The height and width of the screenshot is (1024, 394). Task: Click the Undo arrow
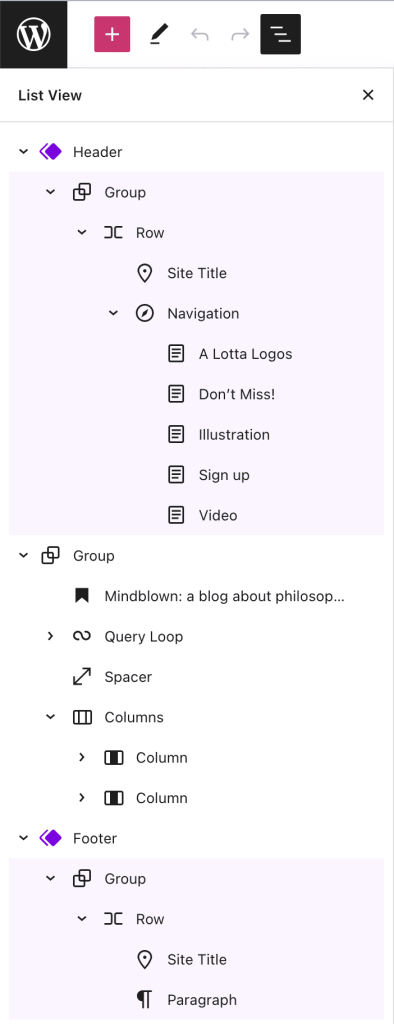199,35
